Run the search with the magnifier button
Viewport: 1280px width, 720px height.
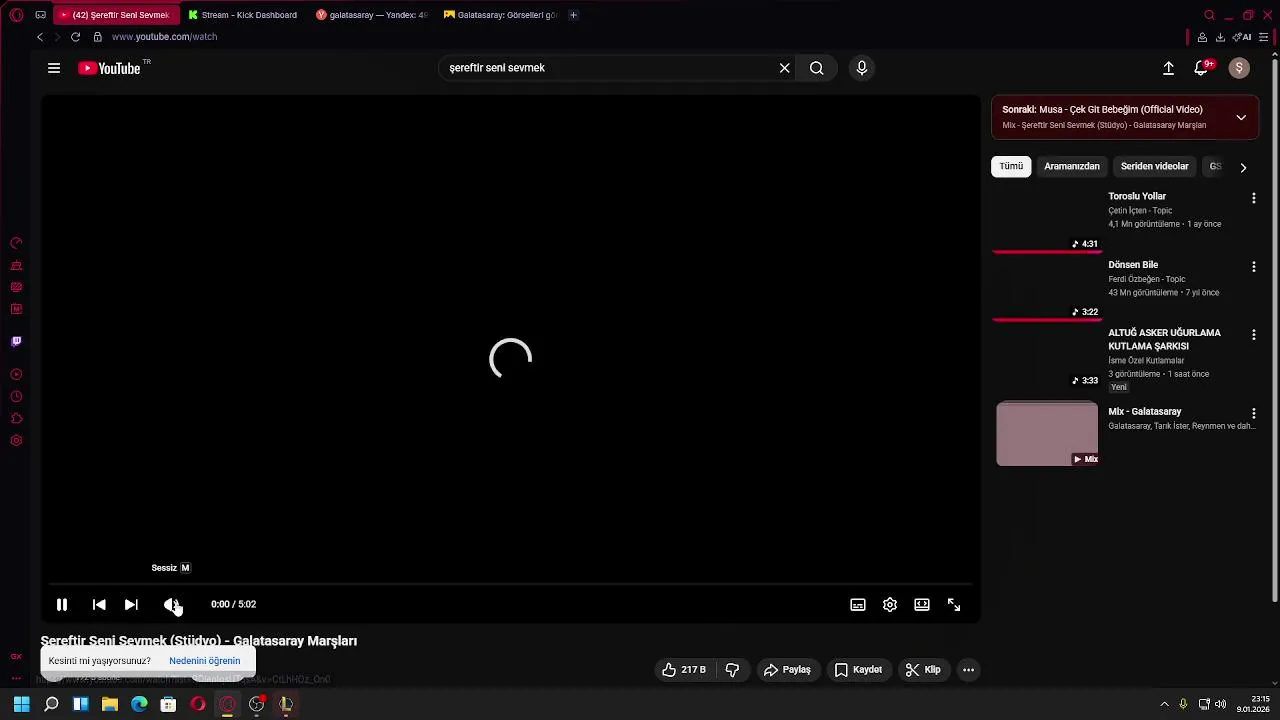(817, 68)
